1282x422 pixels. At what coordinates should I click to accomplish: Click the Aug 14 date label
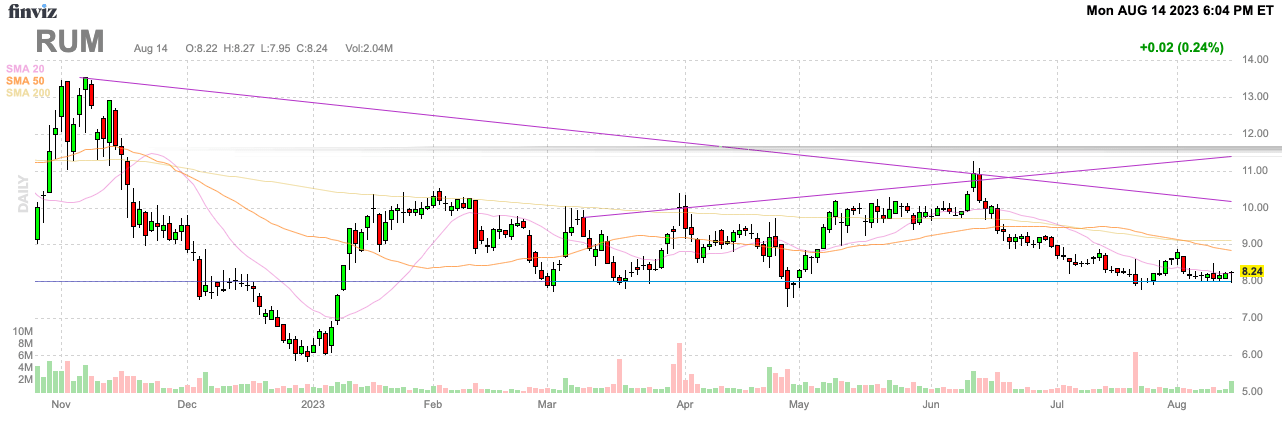pyautogui.click(x=150, y=48)
